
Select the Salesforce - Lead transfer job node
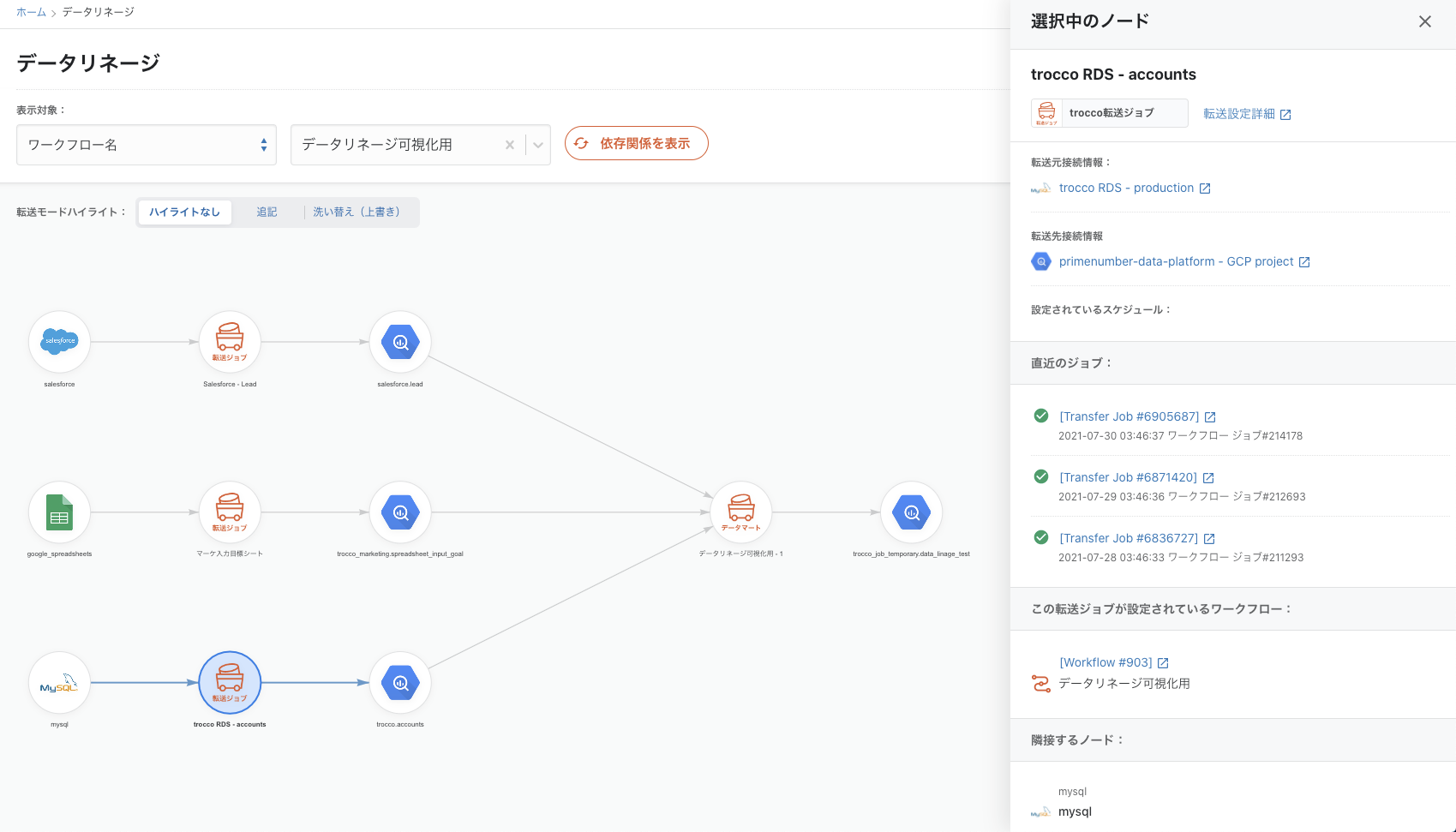click(230, 342)
